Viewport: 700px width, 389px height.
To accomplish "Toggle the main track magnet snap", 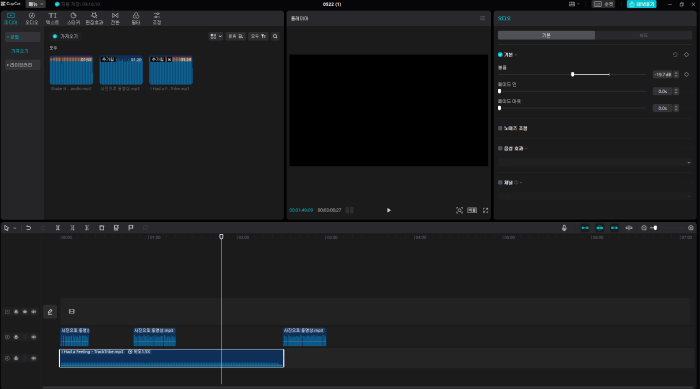I will coord(585,228).
